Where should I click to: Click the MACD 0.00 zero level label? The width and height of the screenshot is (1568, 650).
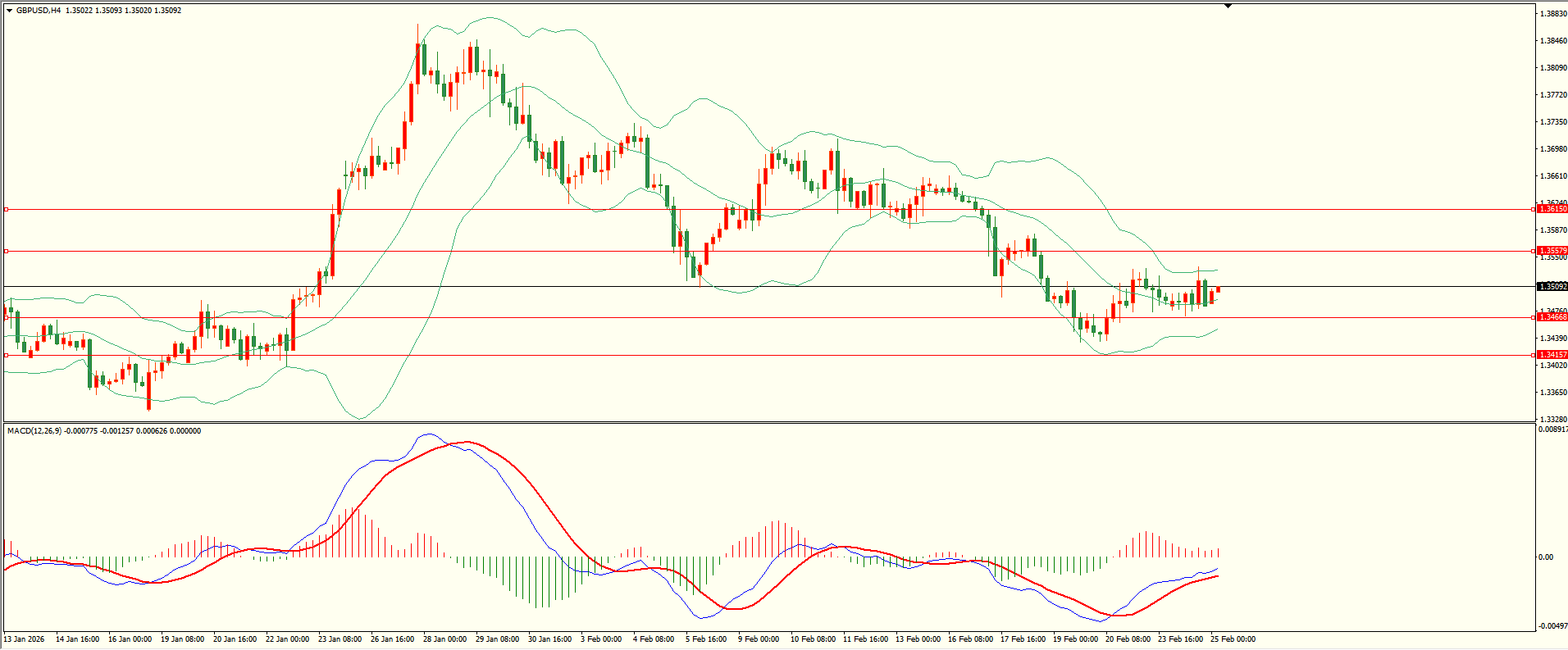(1546, 557)
